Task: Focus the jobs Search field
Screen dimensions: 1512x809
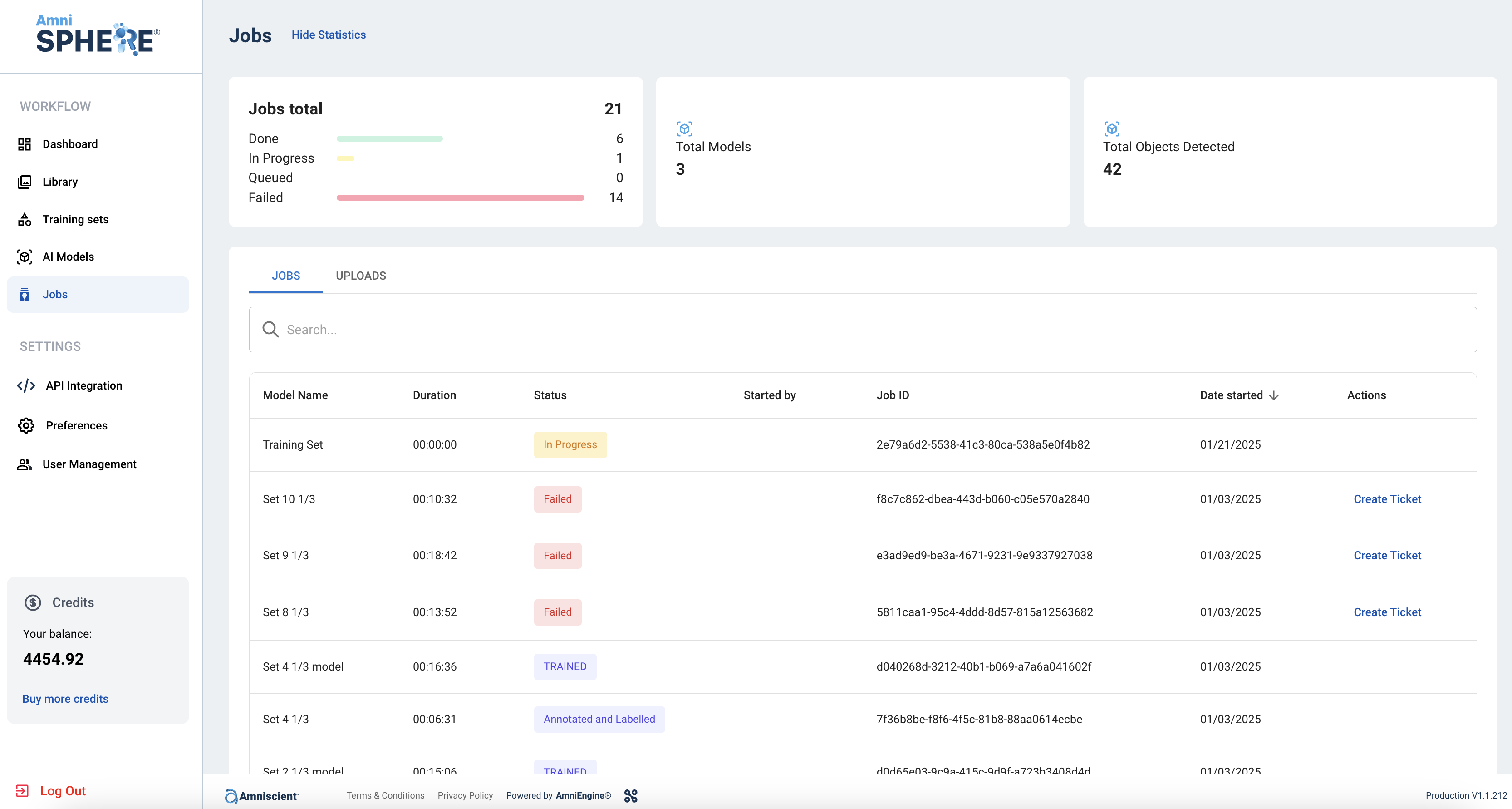Action: [x=863, y=330]
